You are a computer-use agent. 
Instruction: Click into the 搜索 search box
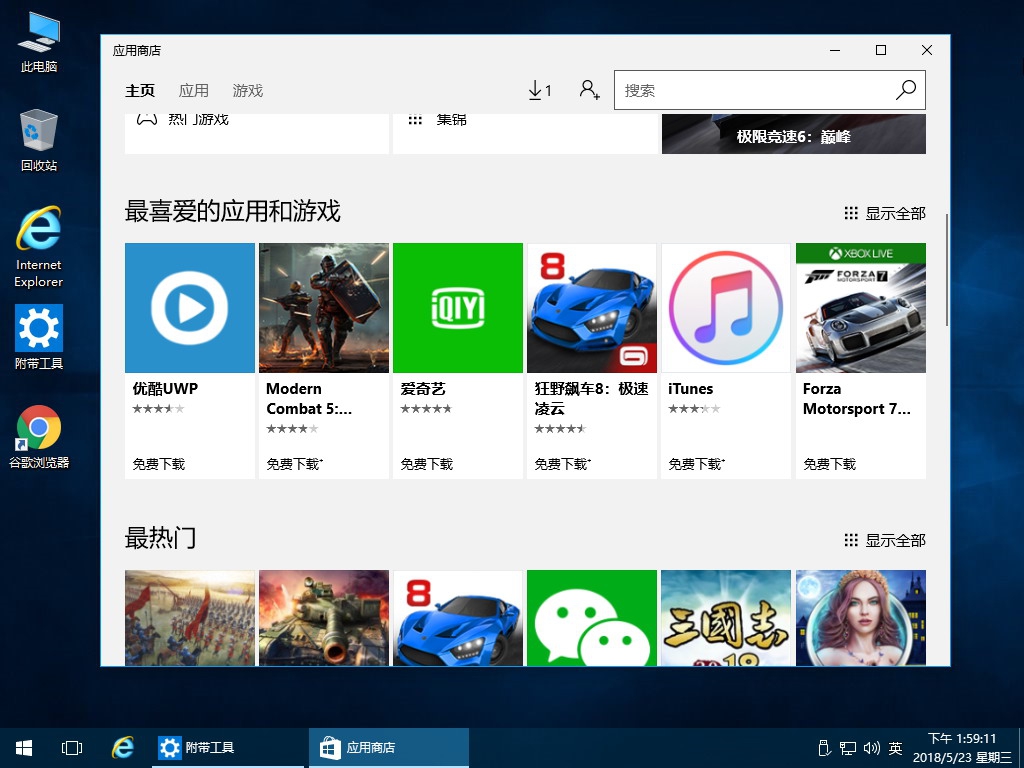tap(769, 90)
